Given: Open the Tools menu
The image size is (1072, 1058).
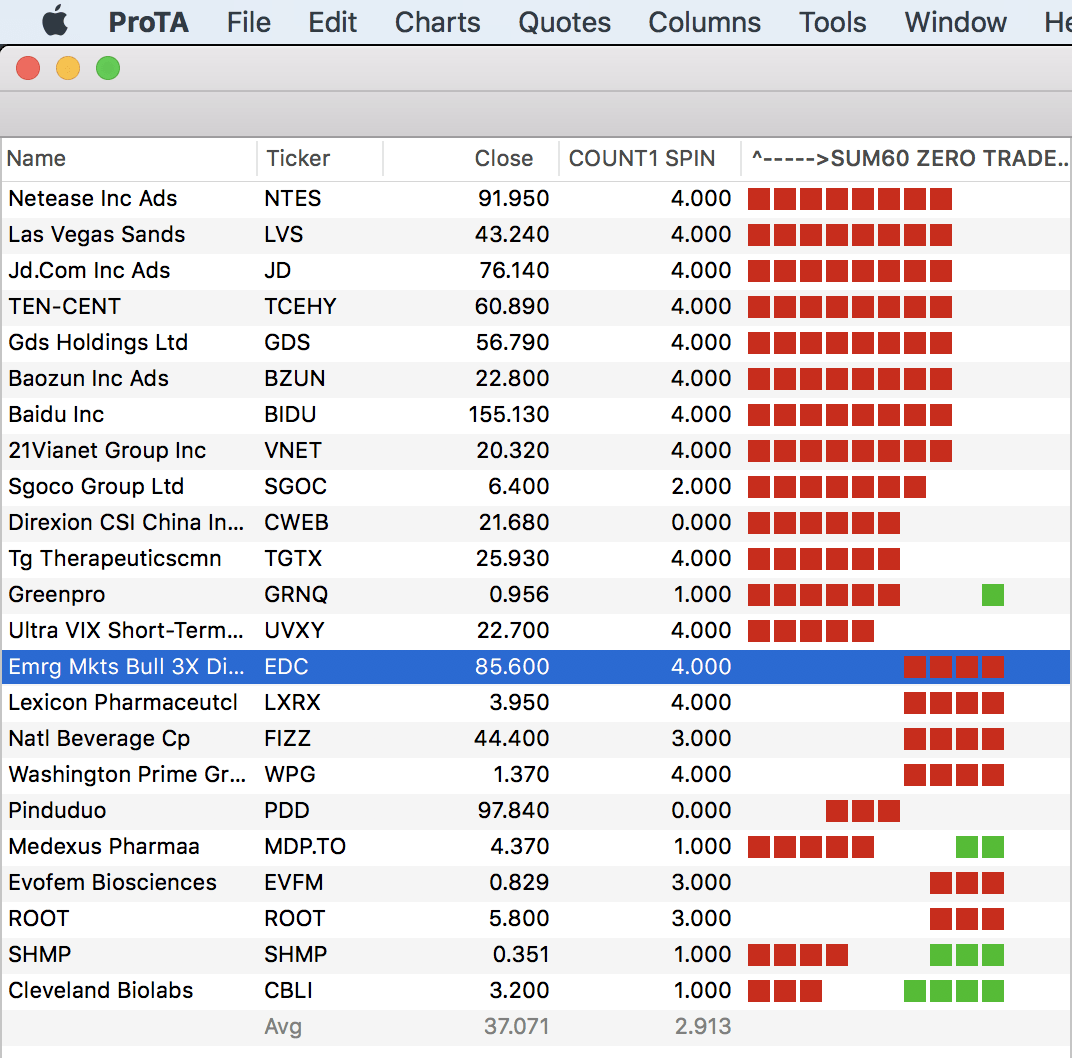Looking at the screenshot, I should point(832,22).
